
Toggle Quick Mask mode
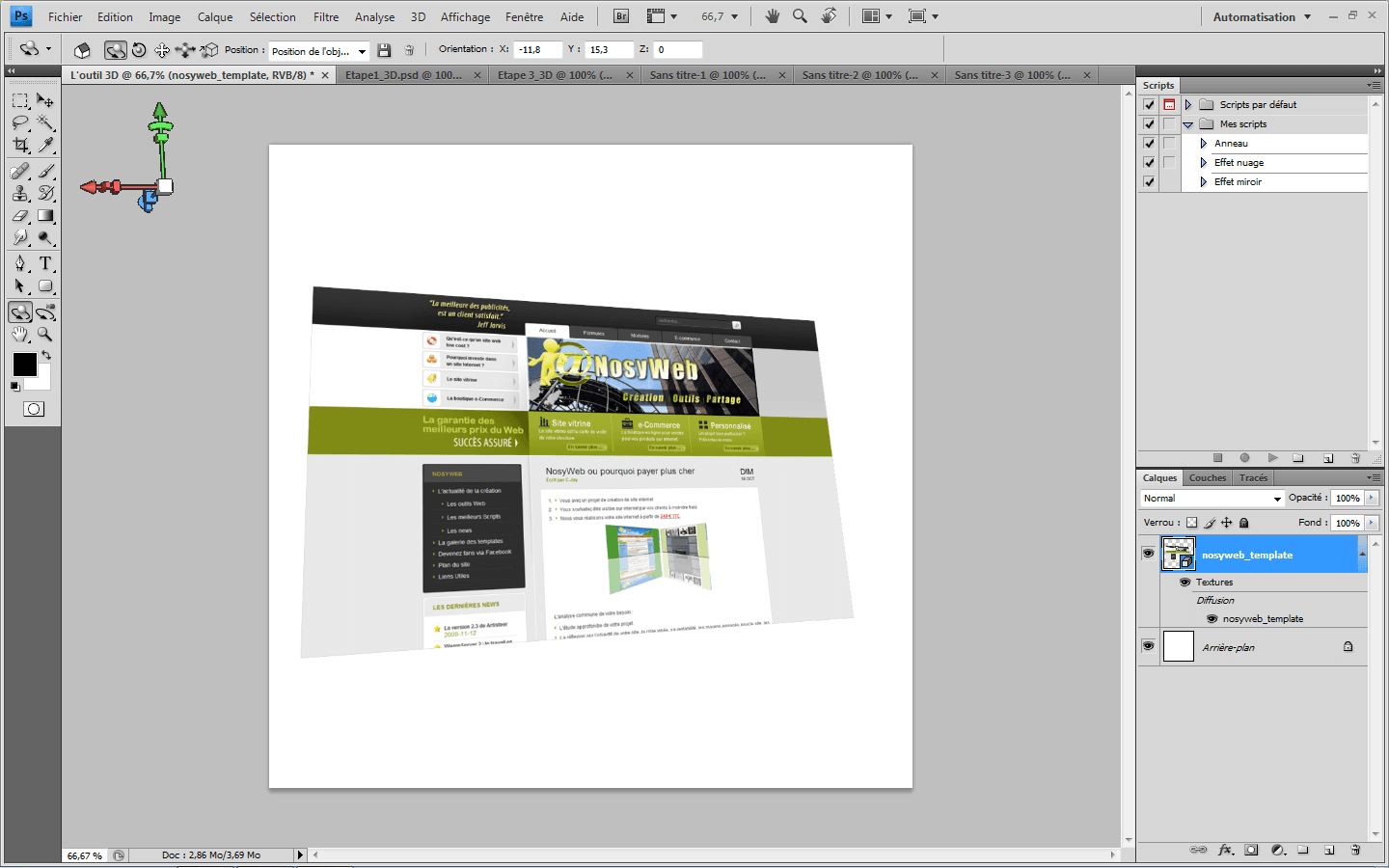point(34,409)
